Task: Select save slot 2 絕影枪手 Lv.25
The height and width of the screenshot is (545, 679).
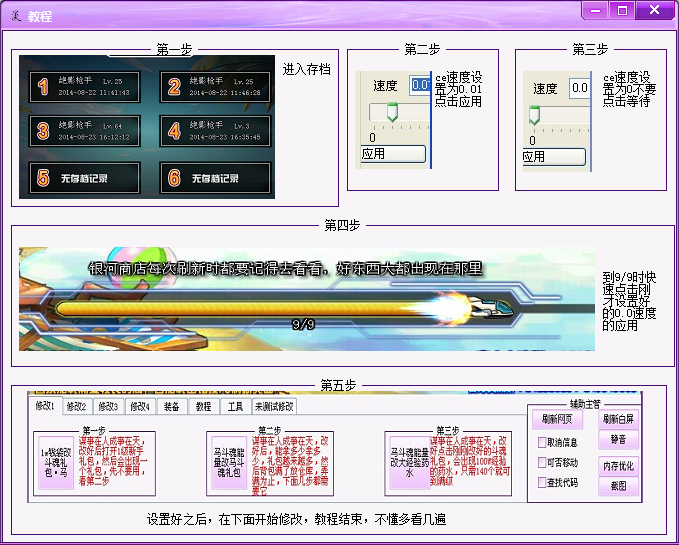Action: pos(215,87)
